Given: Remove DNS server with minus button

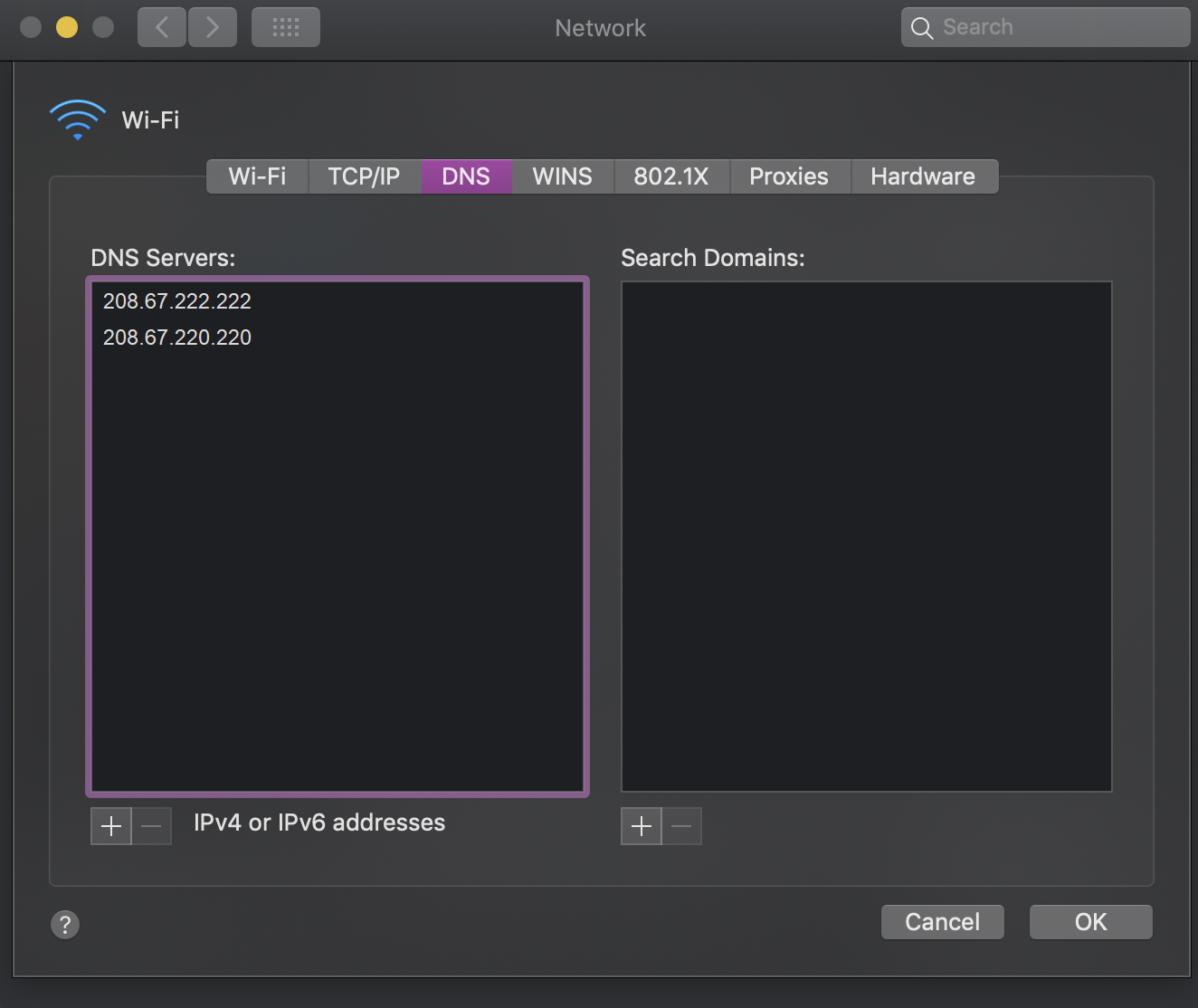Looking at the screenshot, I should [x=152, y=826].
